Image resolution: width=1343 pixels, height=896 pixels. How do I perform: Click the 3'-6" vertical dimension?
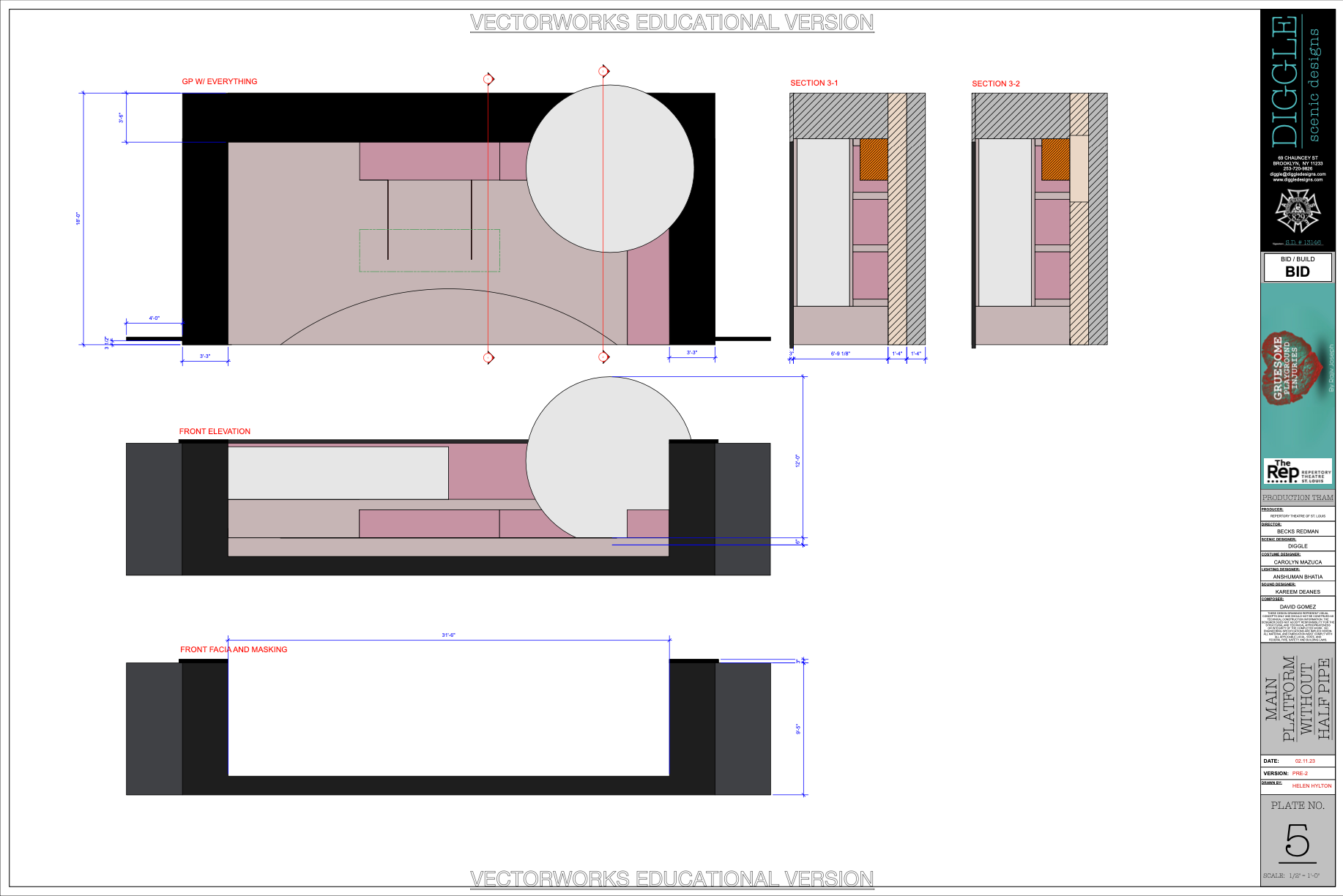pyautogui.click(x=122, y=117)
